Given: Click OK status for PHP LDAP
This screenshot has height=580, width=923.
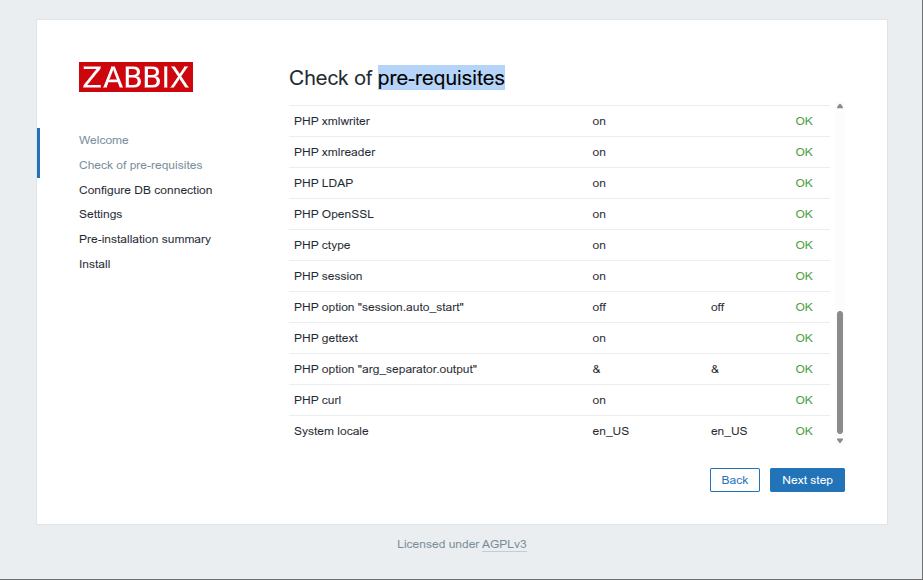Looking at the screenshot, I should [804, 183].
